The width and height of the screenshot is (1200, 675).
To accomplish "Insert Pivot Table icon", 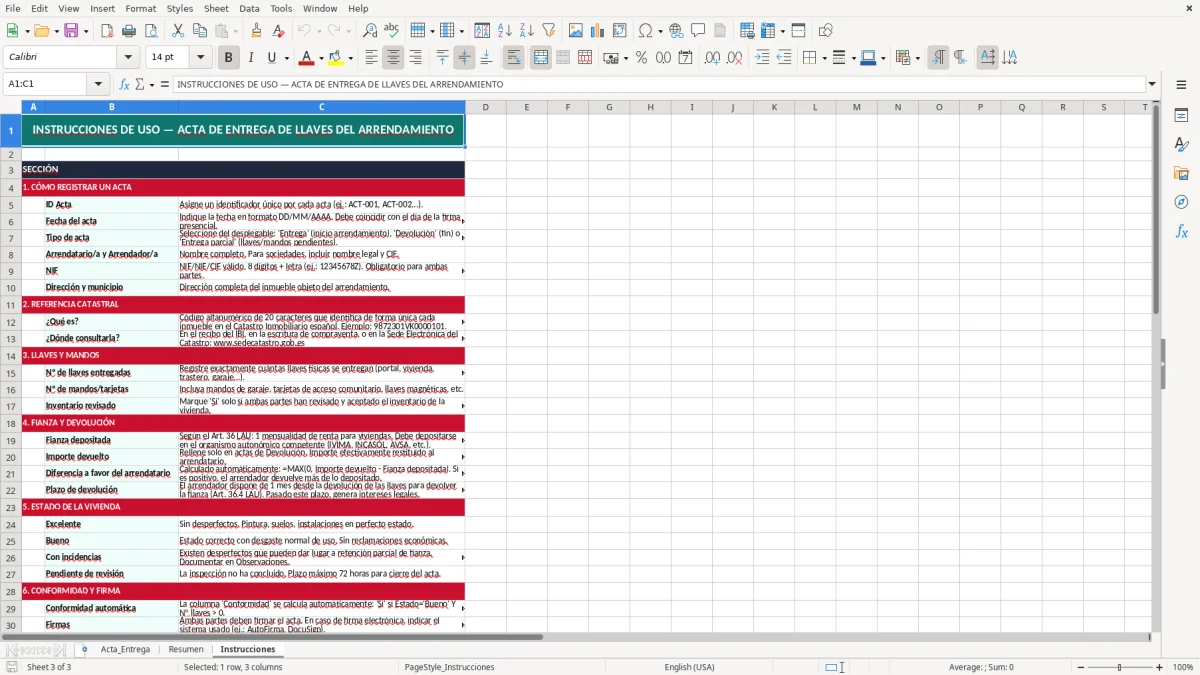I will [620, 31].
